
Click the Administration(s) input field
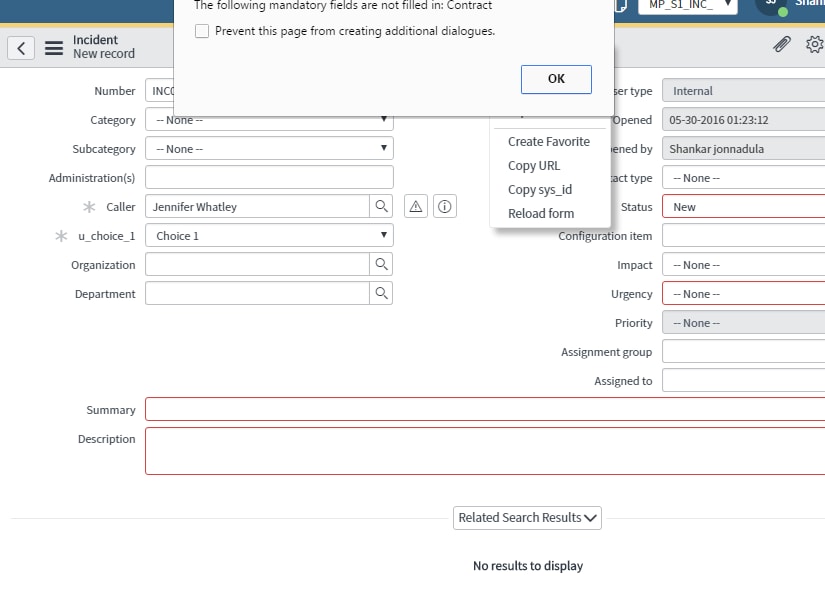269,177
